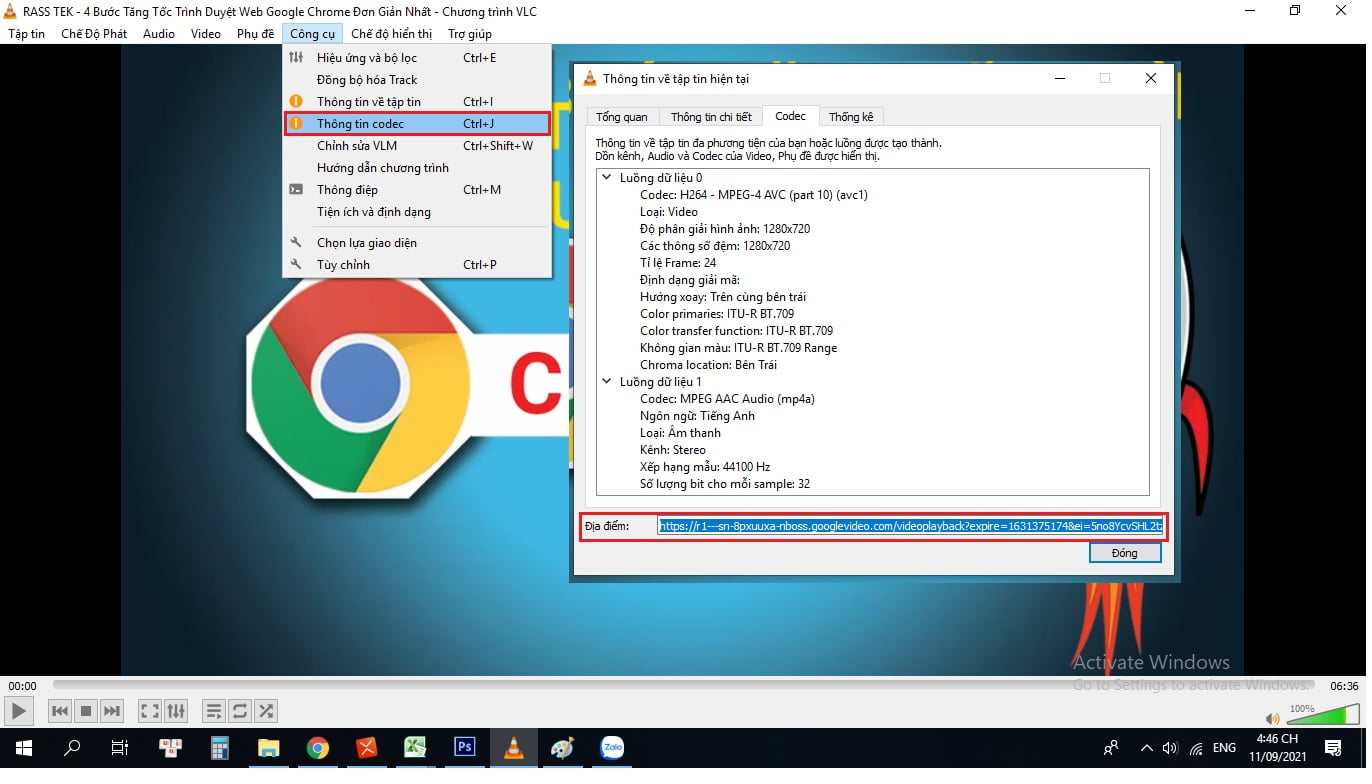Viewport: 1372px width, 784px height.
Task: Switch to the Thống kê tab
Action: 851,117
